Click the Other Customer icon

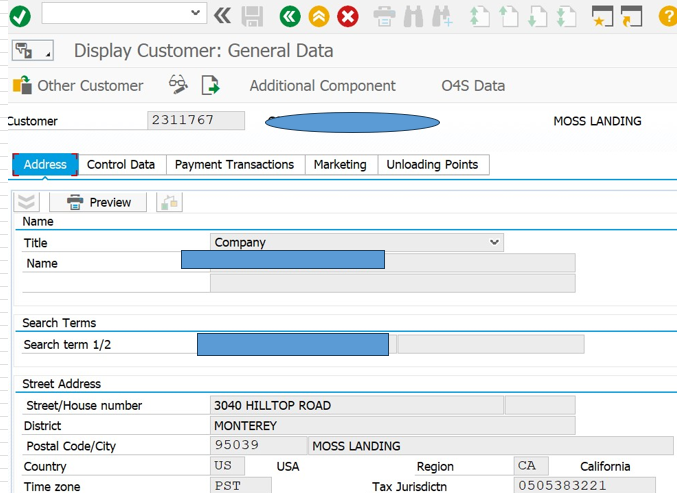pos(22,86)
